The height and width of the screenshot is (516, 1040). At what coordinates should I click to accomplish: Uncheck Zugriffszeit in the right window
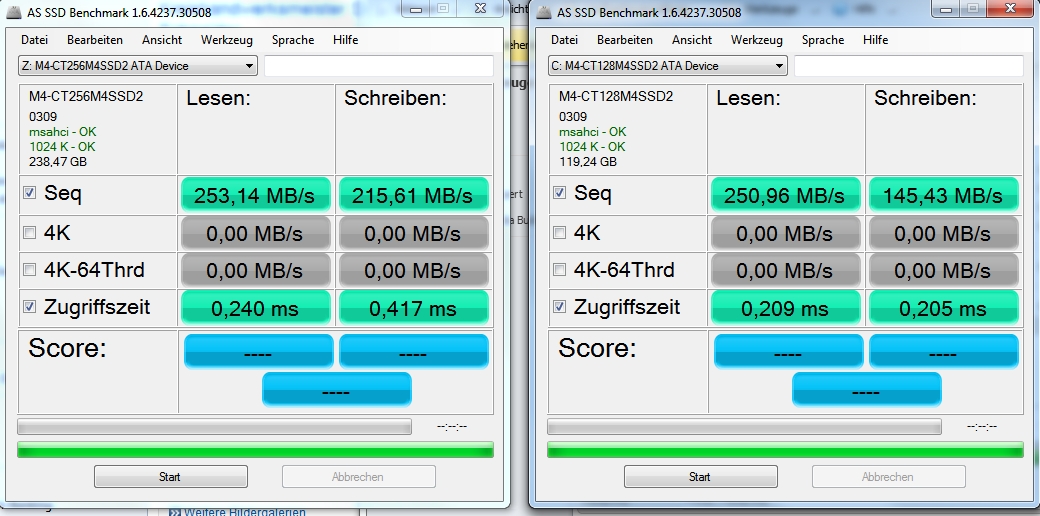[559, 306]
